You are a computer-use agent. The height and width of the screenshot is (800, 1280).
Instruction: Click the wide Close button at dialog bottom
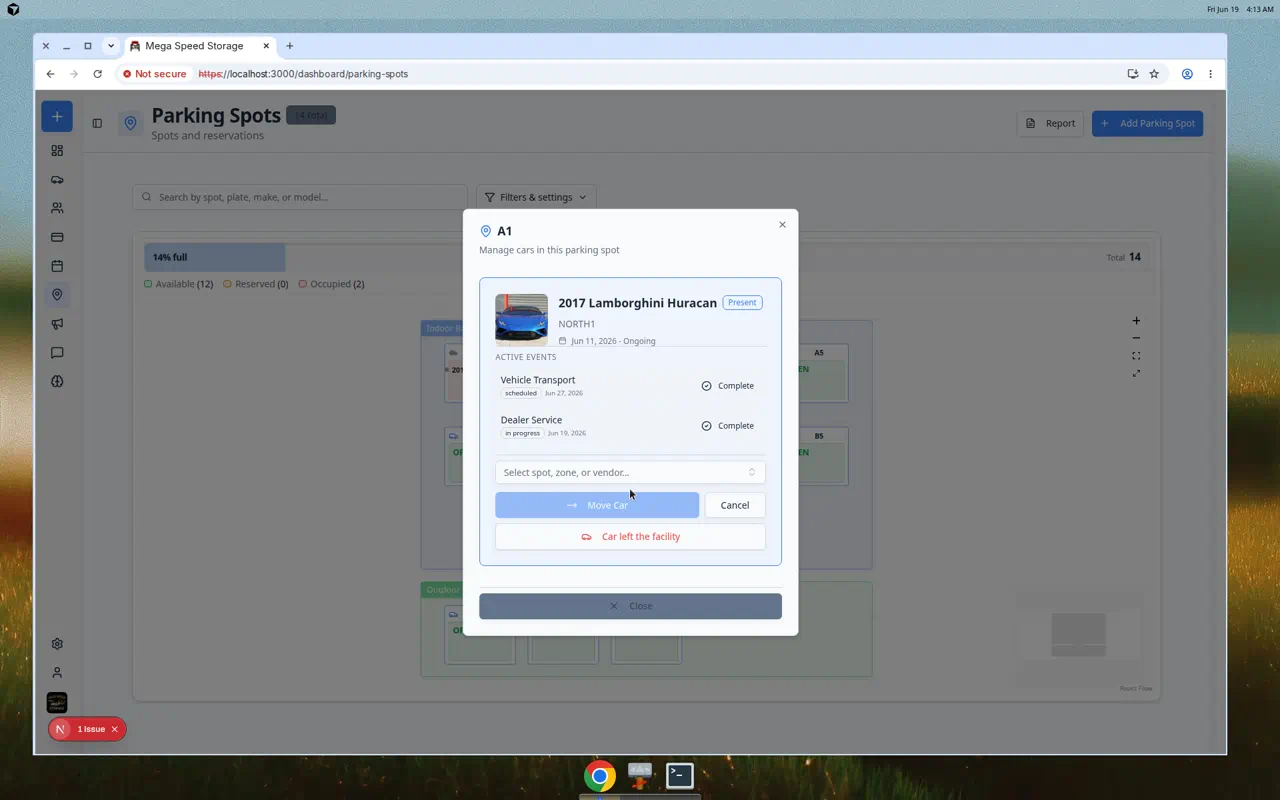click(x=630, y=606)
